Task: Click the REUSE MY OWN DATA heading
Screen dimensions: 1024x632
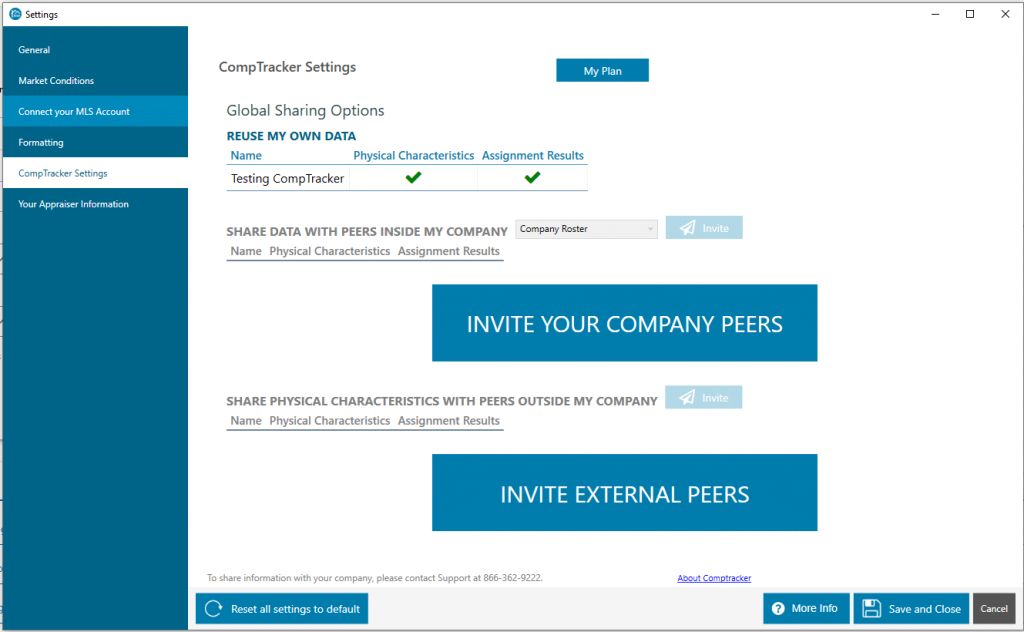Action: click(x=291, y=136)
